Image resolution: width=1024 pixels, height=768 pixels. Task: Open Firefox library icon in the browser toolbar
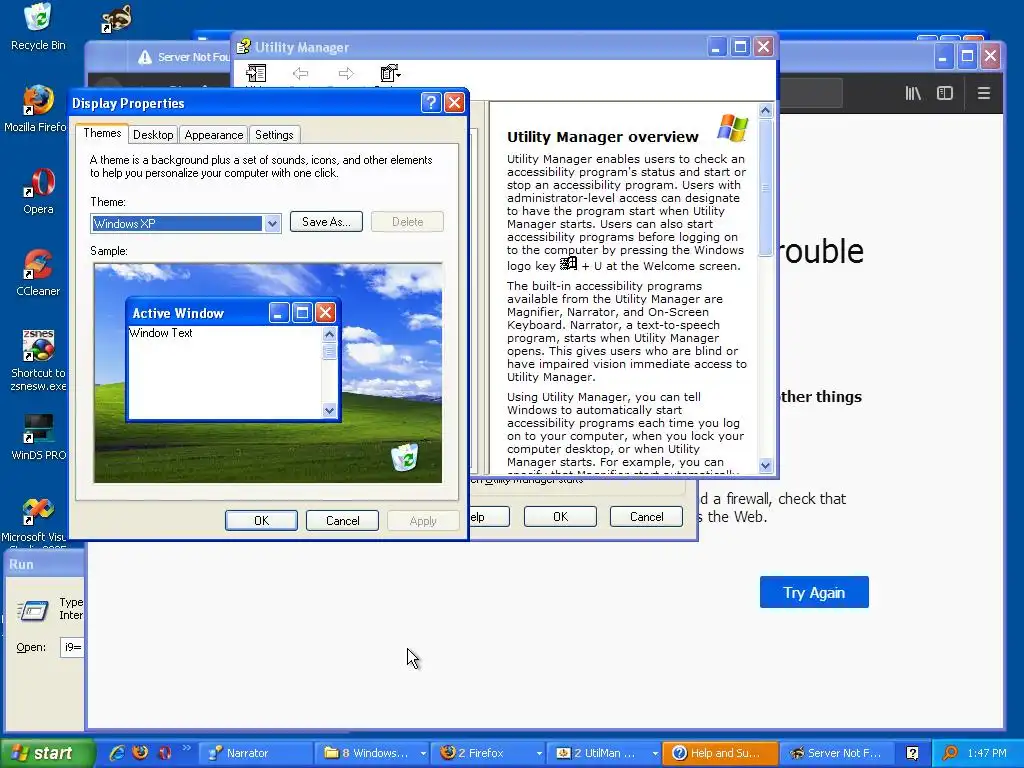[913, 93]
